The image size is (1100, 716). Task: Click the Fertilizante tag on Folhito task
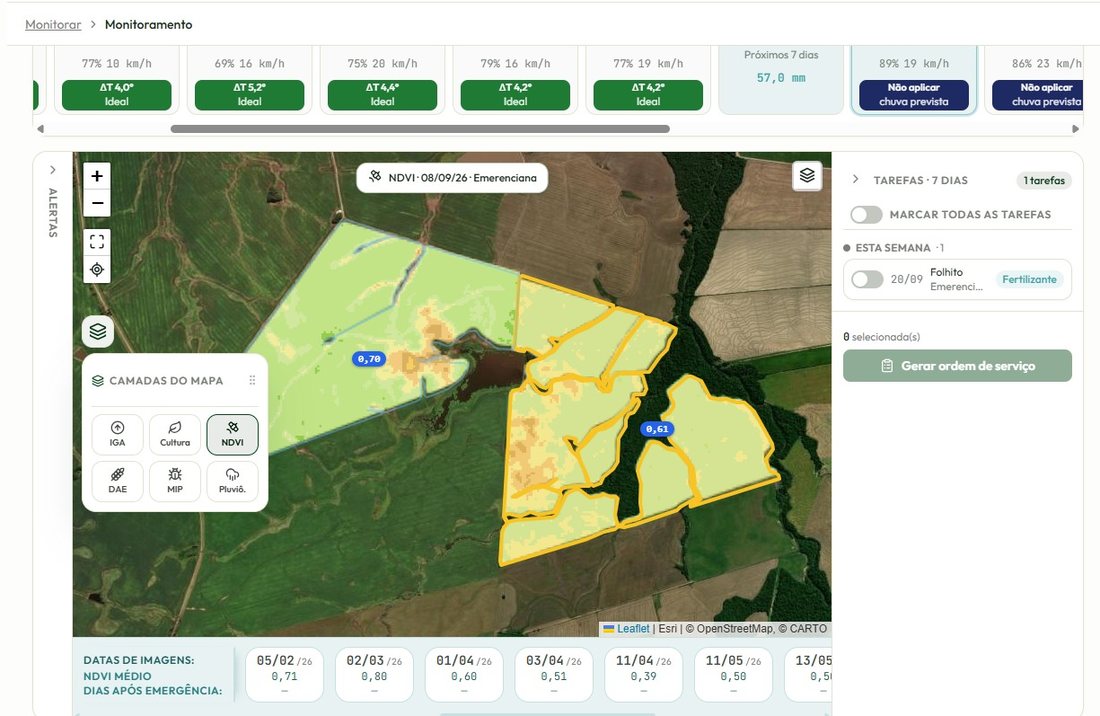click(x=1029, y=279)
